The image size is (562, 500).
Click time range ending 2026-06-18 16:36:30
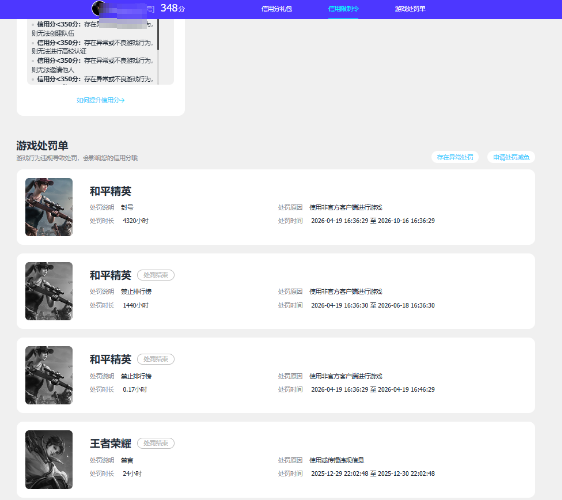[373, 305]
